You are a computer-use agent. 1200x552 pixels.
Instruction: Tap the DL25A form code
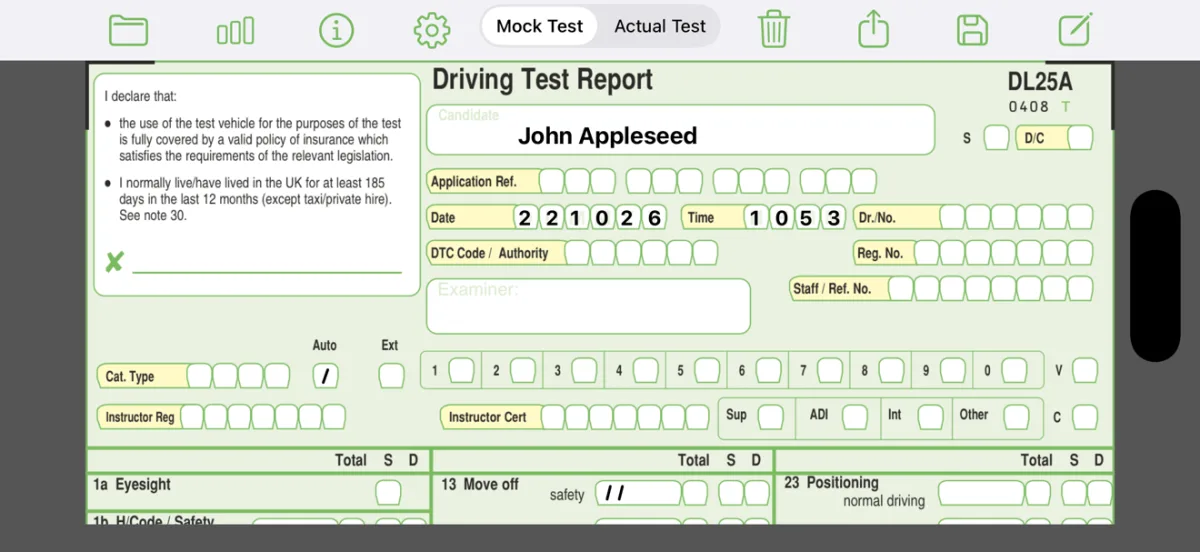tap(1039, 83)
